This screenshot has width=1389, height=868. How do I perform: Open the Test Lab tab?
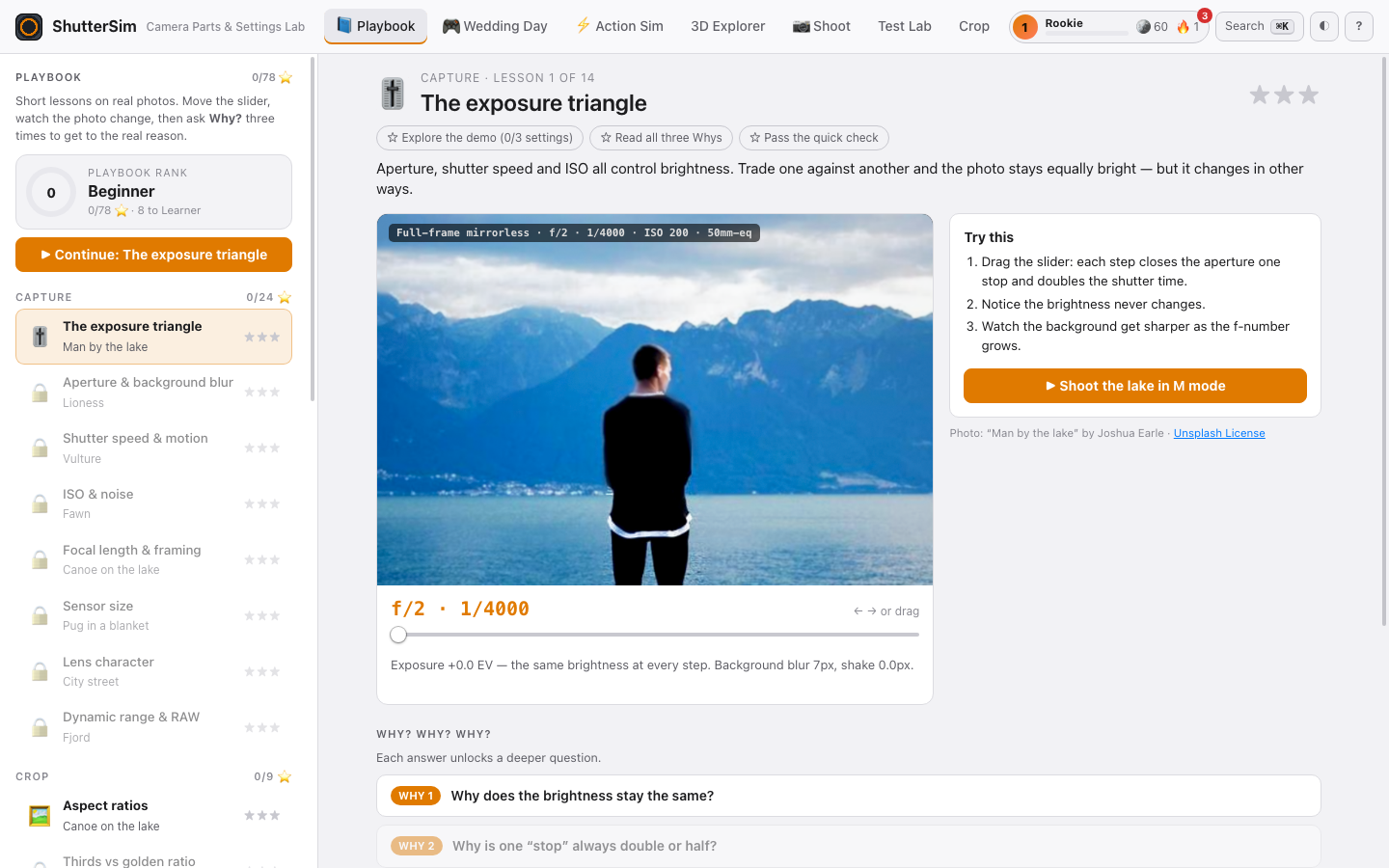click(x=905, y=27)
